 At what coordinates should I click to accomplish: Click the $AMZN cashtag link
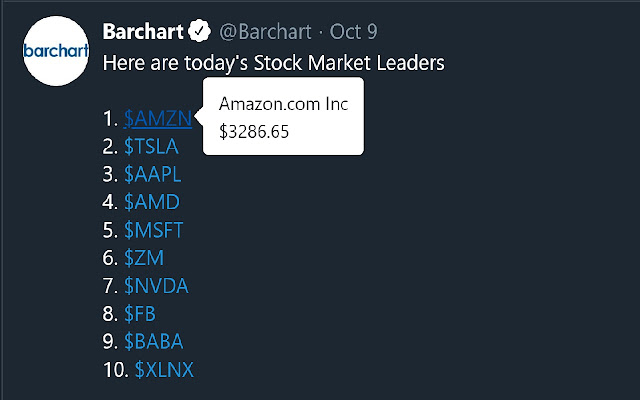[157, 119]
